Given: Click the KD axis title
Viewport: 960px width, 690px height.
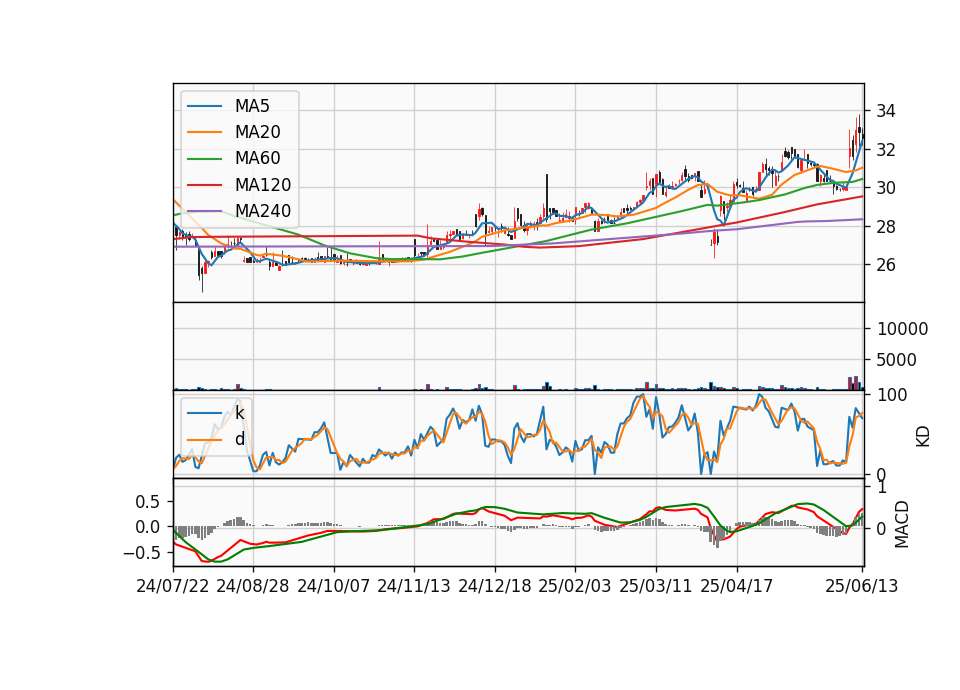Looking at the screenshot, I should [923, 437].
